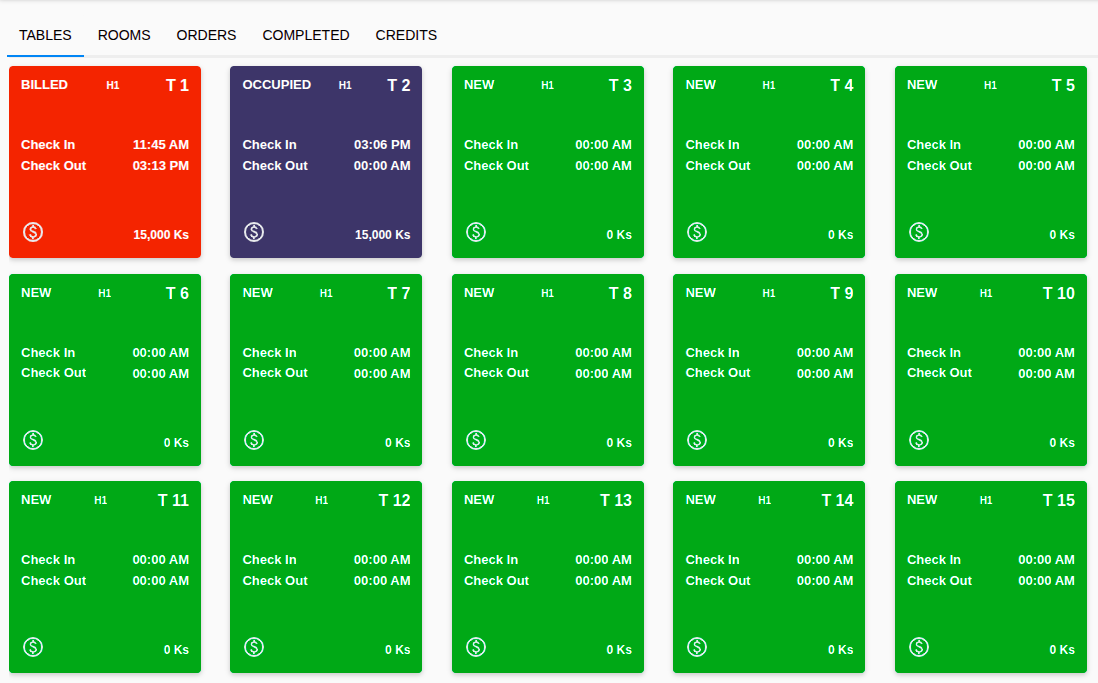The image size is (1098, 683).
Task: Click the money icon on table T 11
Action: tap(32, 645)
